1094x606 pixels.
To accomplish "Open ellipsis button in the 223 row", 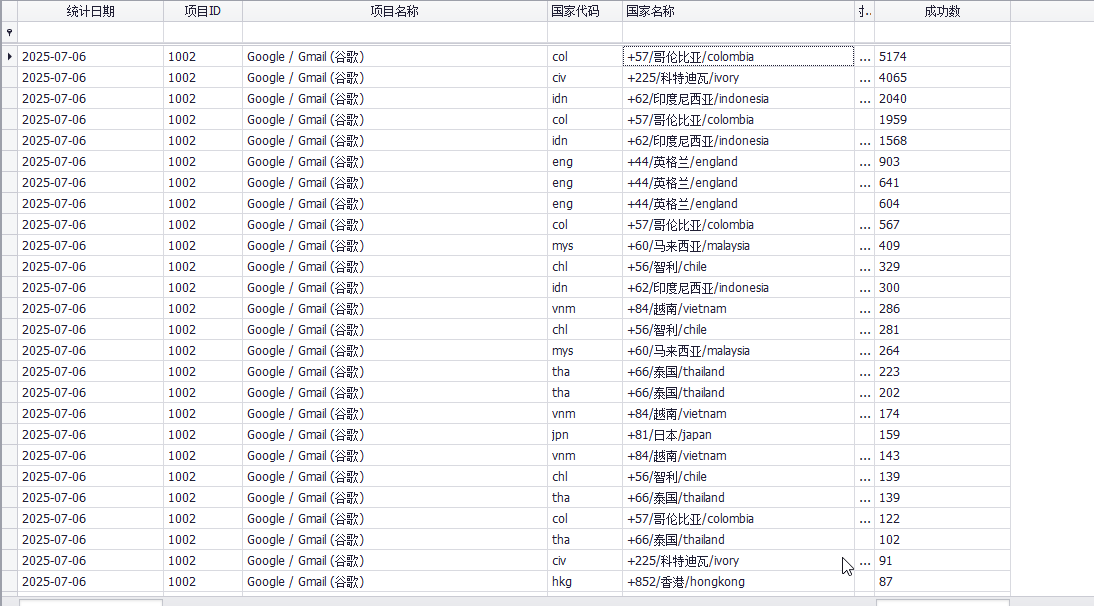I will coord(864,372).
